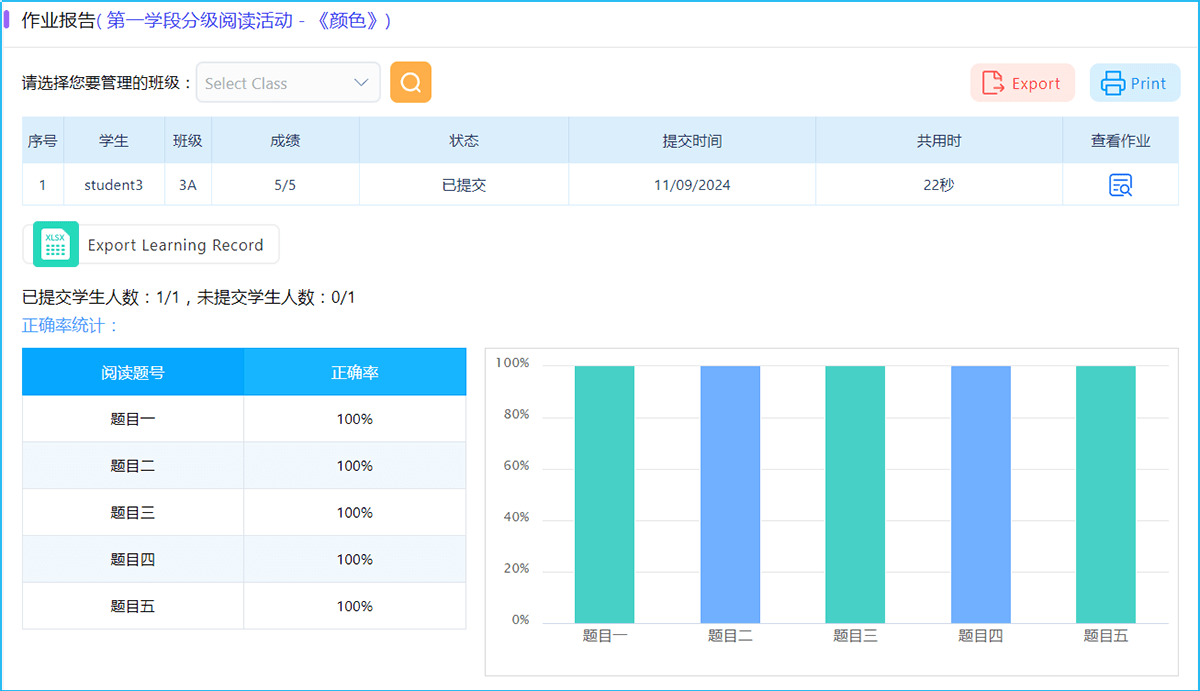
Task: Open student3's homework view icon
Action: click(1120, 185)
